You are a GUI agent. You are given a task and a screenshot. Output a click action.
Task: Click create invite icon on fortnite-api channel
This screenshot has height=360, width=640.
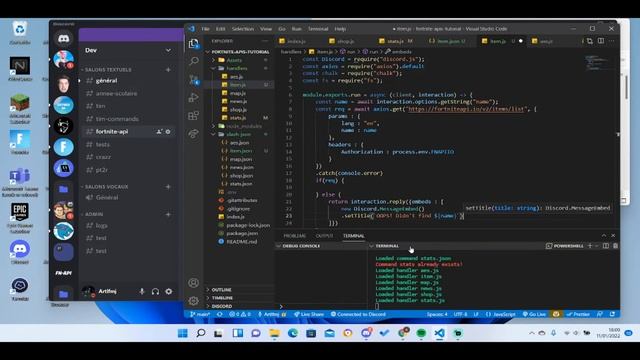(159, 131)
